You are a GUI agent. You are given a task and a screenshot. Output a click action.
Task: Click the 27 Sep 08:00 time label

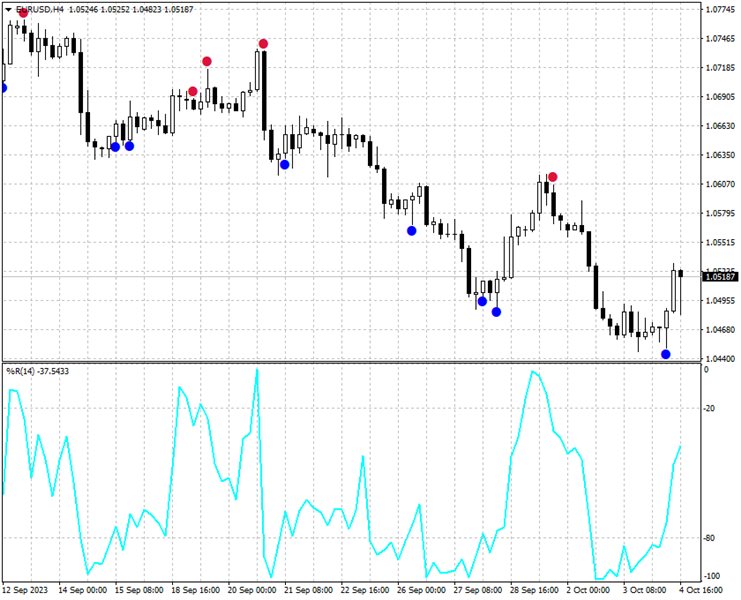(x=478, y=590)
